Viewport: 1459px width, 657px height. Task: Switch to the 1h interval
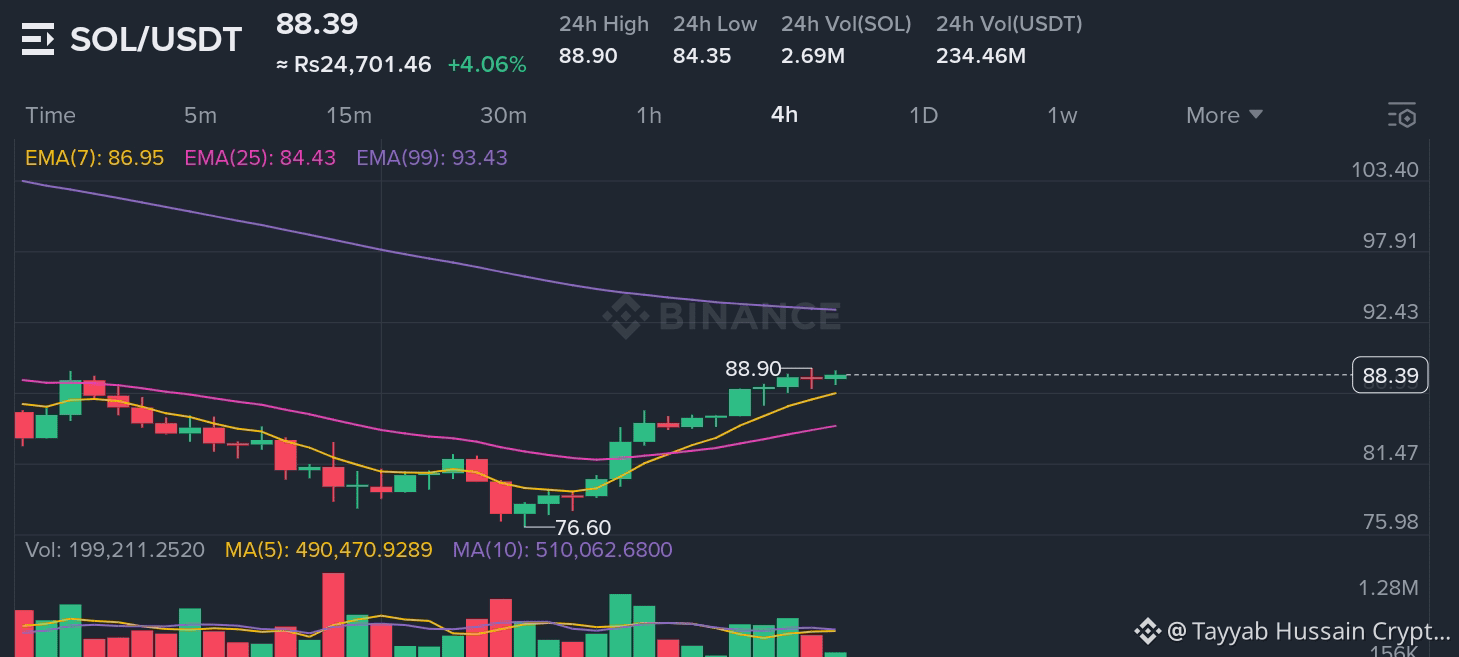(649, 116)
